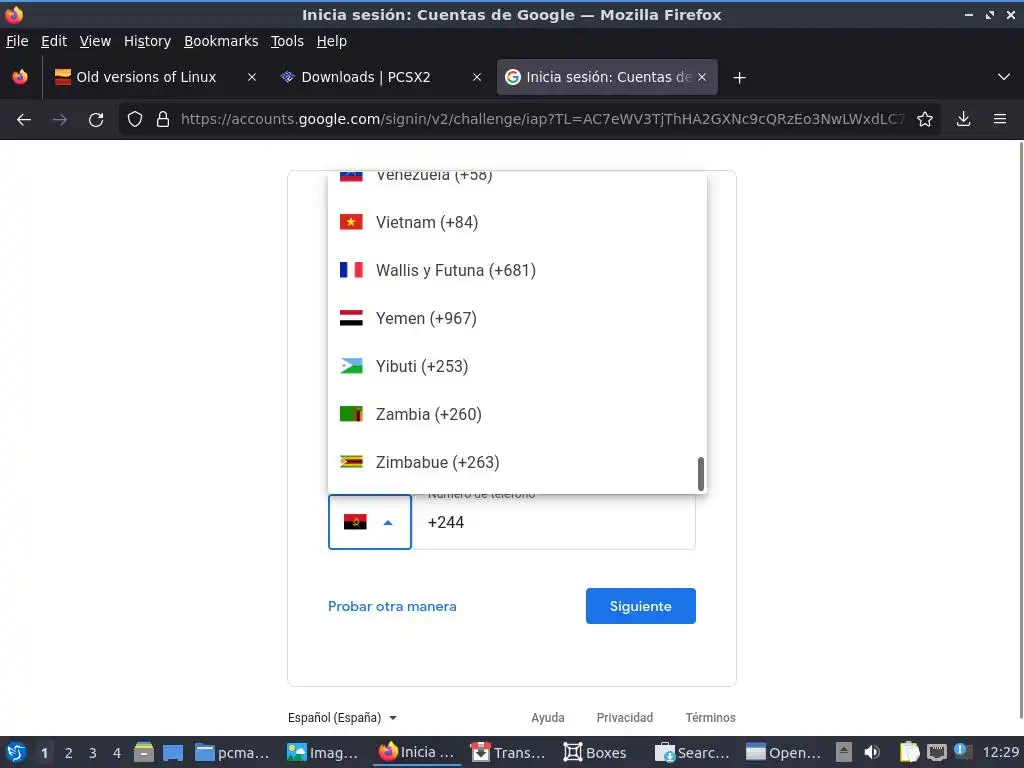Click the 12:29 clock in taskbar
Image resolution: width=1024 pixels, height=768 pixels.
click(x=1000, y=752)
